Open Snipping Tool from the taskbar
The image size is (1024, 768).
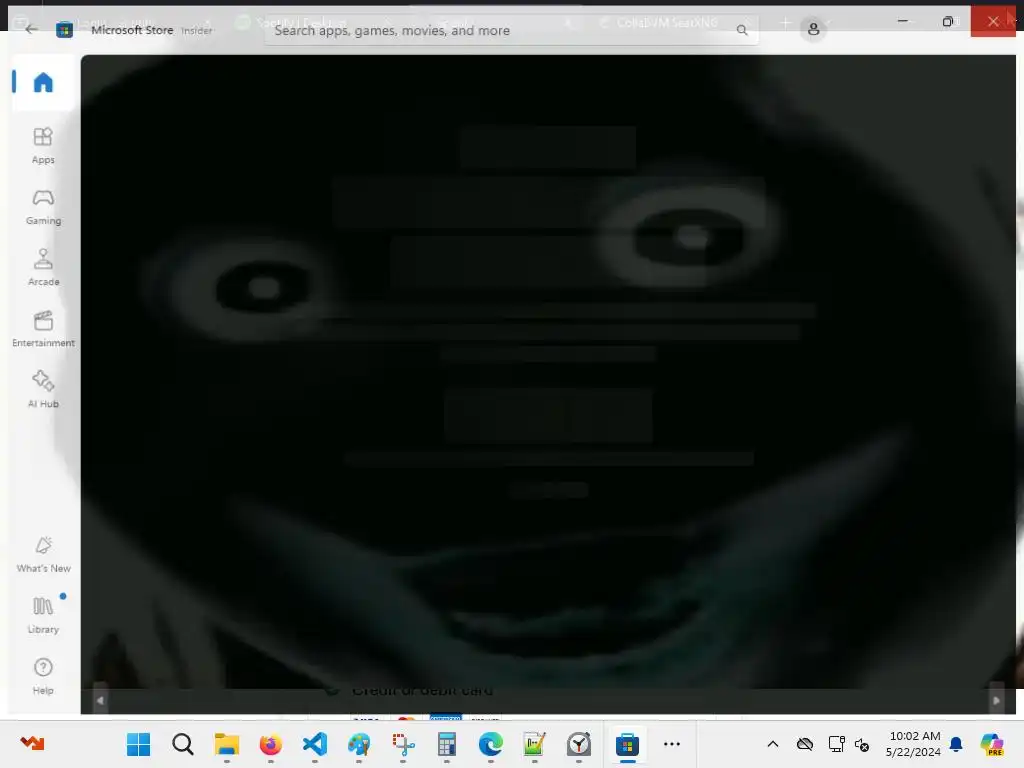click(x=403, y=744)
